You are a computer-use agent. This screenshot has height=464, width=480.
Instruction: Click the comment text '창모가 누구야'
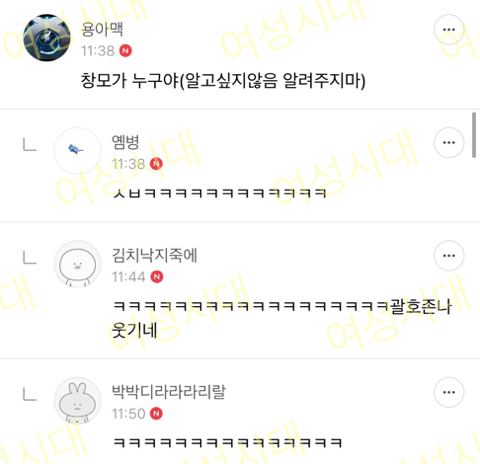point(130,80)
